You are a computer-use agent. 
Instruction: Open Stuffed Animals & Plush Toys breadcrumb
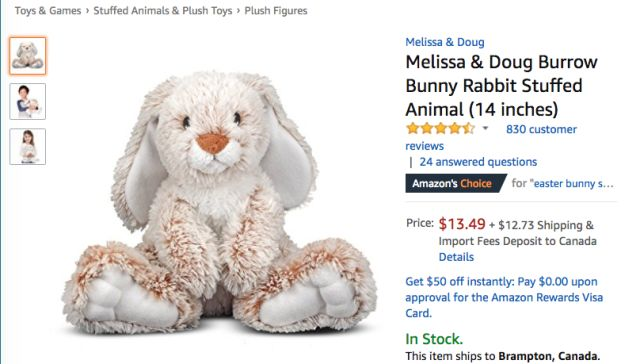coord(163,11)
